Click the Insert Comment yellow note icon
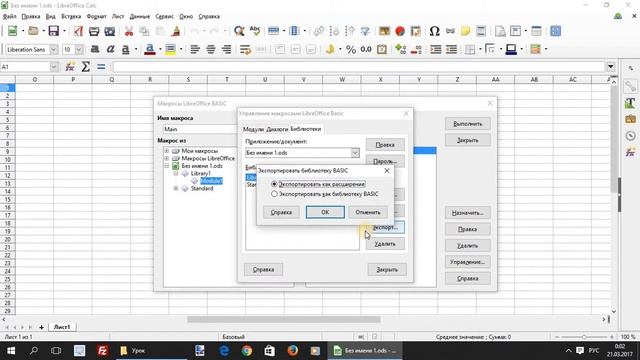Image resolution: width=640 pixels, height=360 pixels. click(x=465, y=31)
